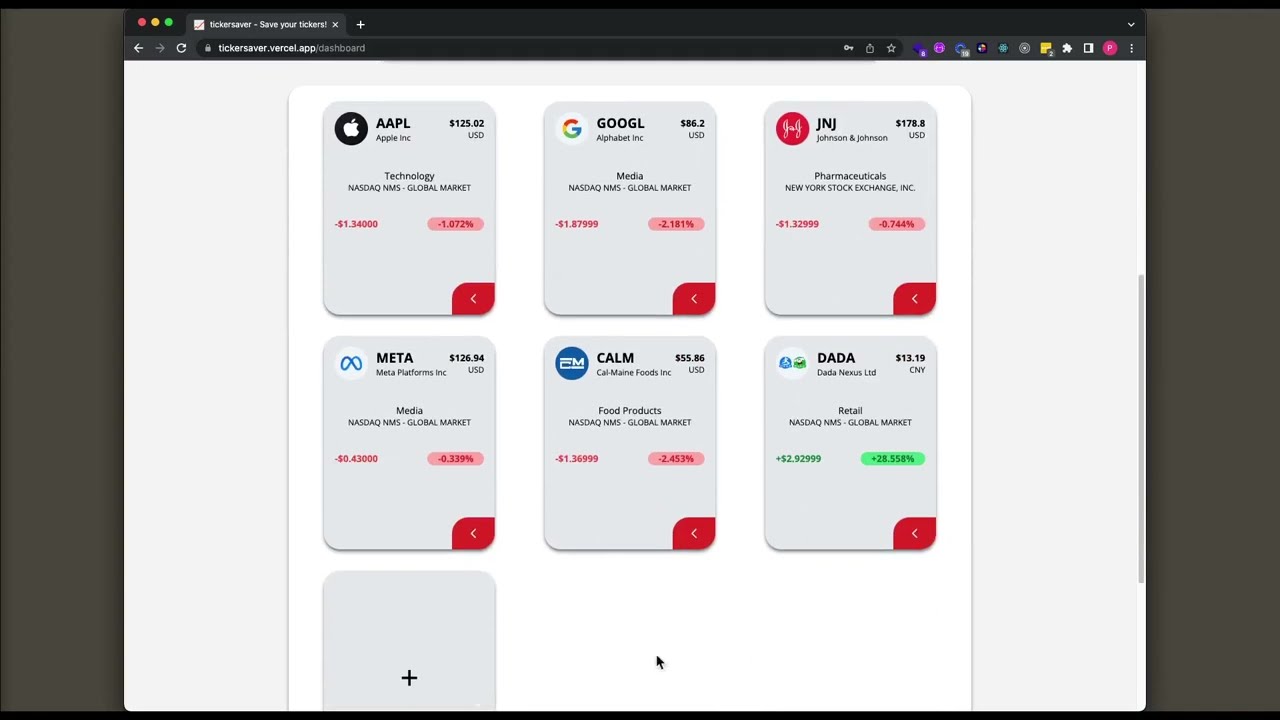This screenshot has height=720, width=1280.
Task: Click the React devtools extension icon
Action: 1003,48
